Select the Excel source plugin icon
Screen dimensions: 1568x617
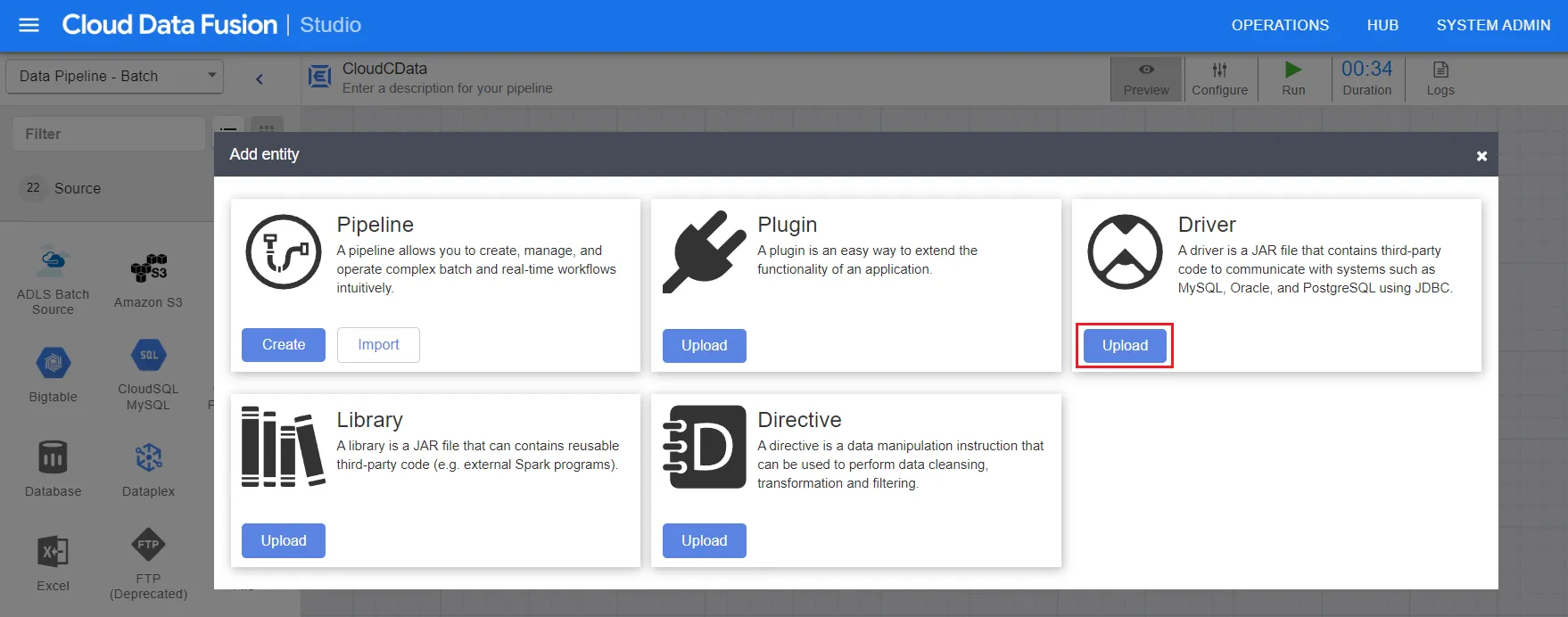coord(53,552)
